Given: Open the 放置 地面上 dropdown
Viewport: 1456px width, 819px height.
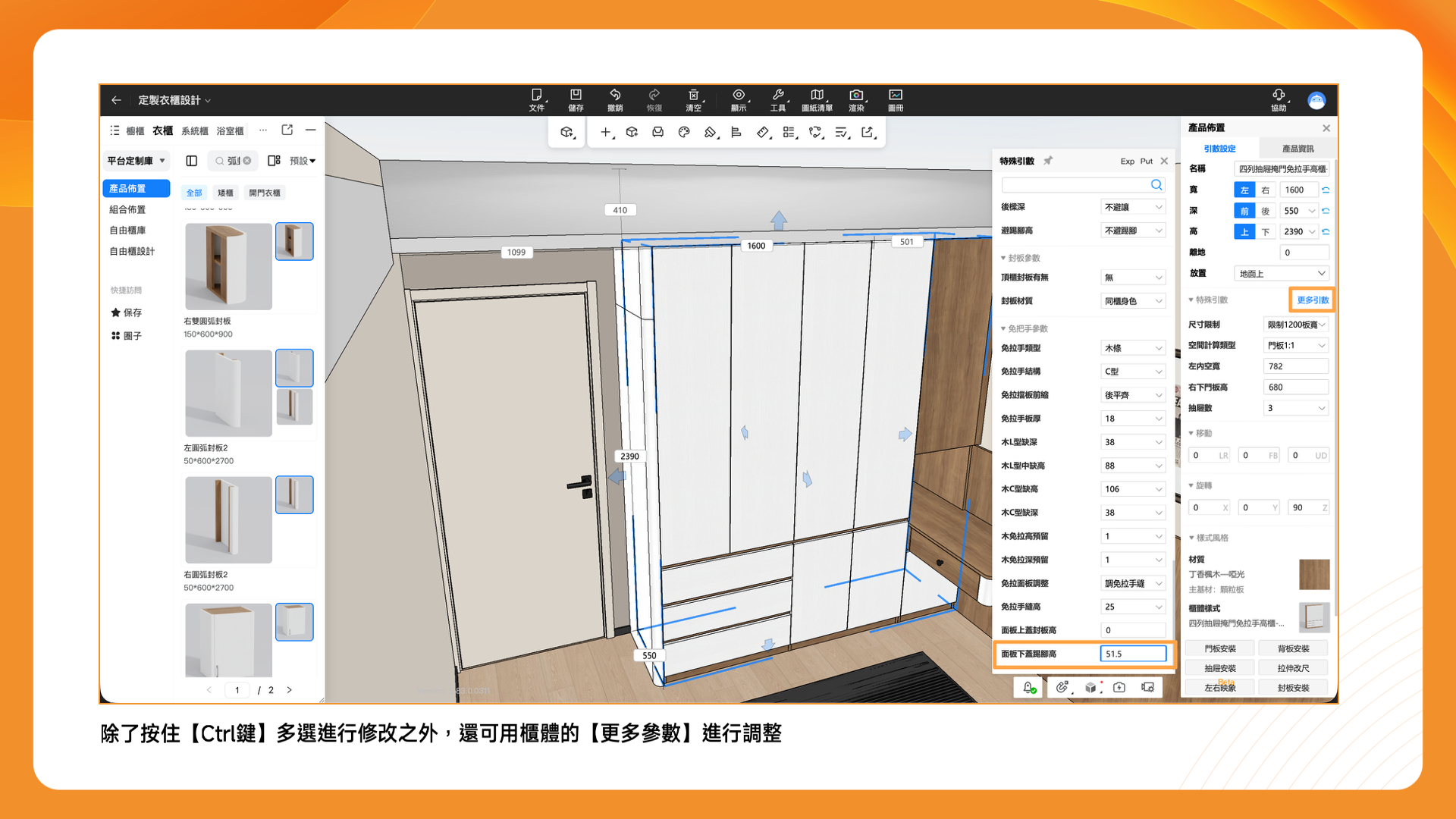Looking at the screenshot, I should (x=1282, y=274).
